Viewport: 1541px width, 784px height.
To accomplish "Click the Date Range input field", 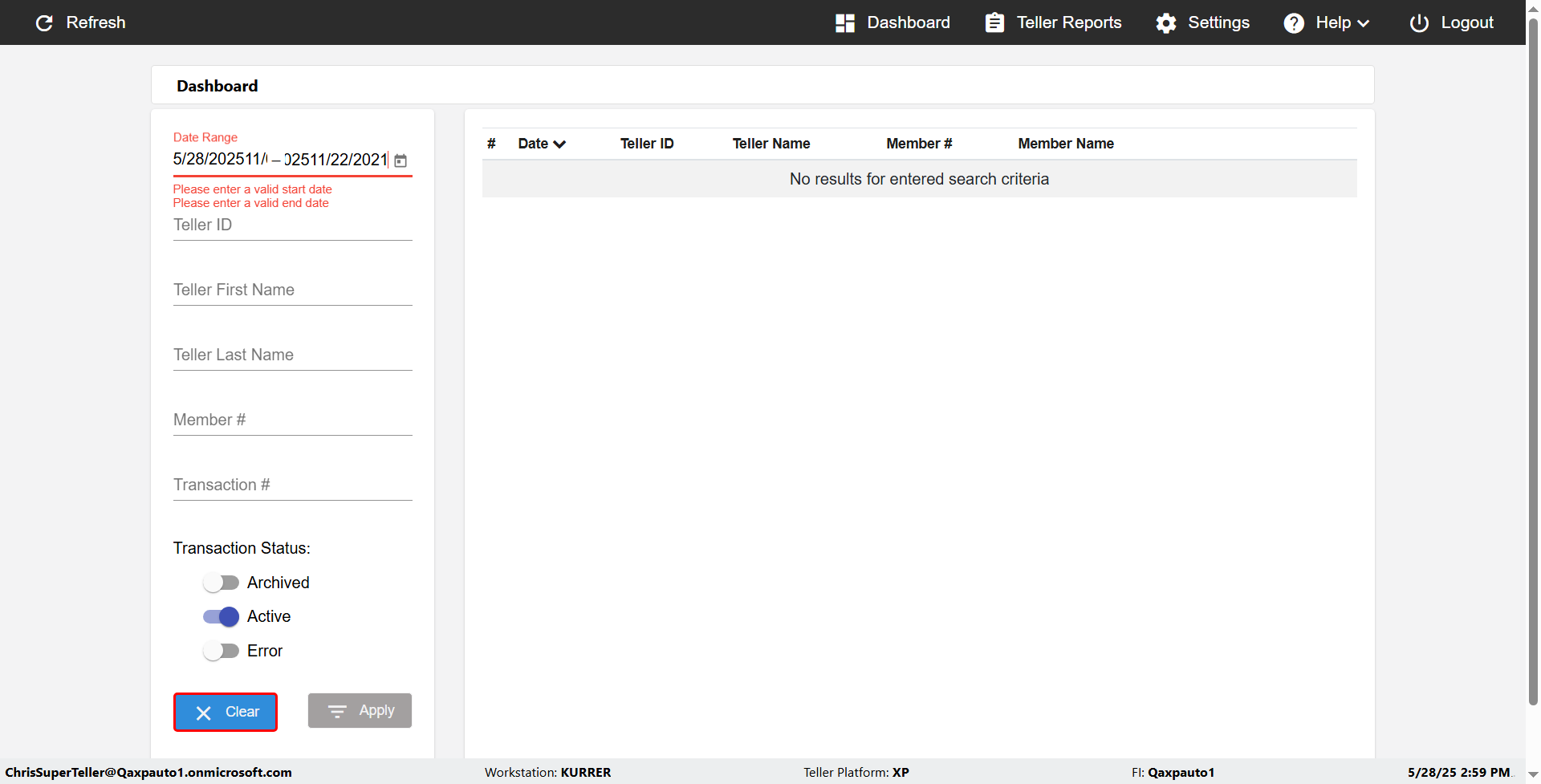I will 280,160.
